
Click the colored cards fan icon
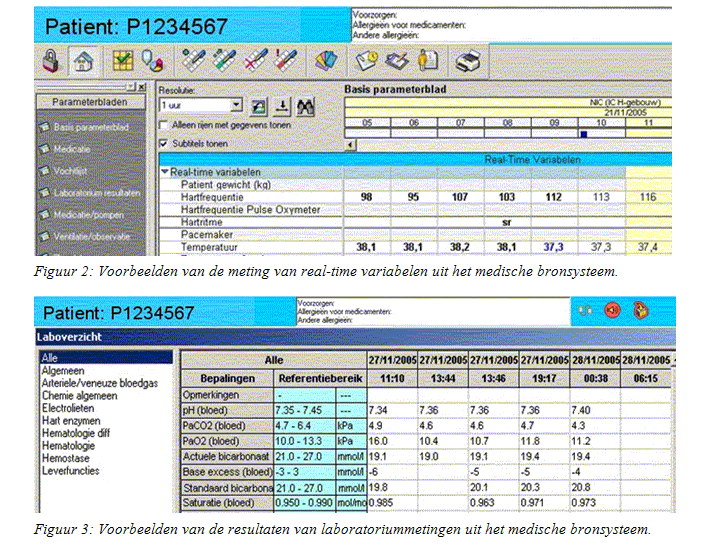coord(326,61)
